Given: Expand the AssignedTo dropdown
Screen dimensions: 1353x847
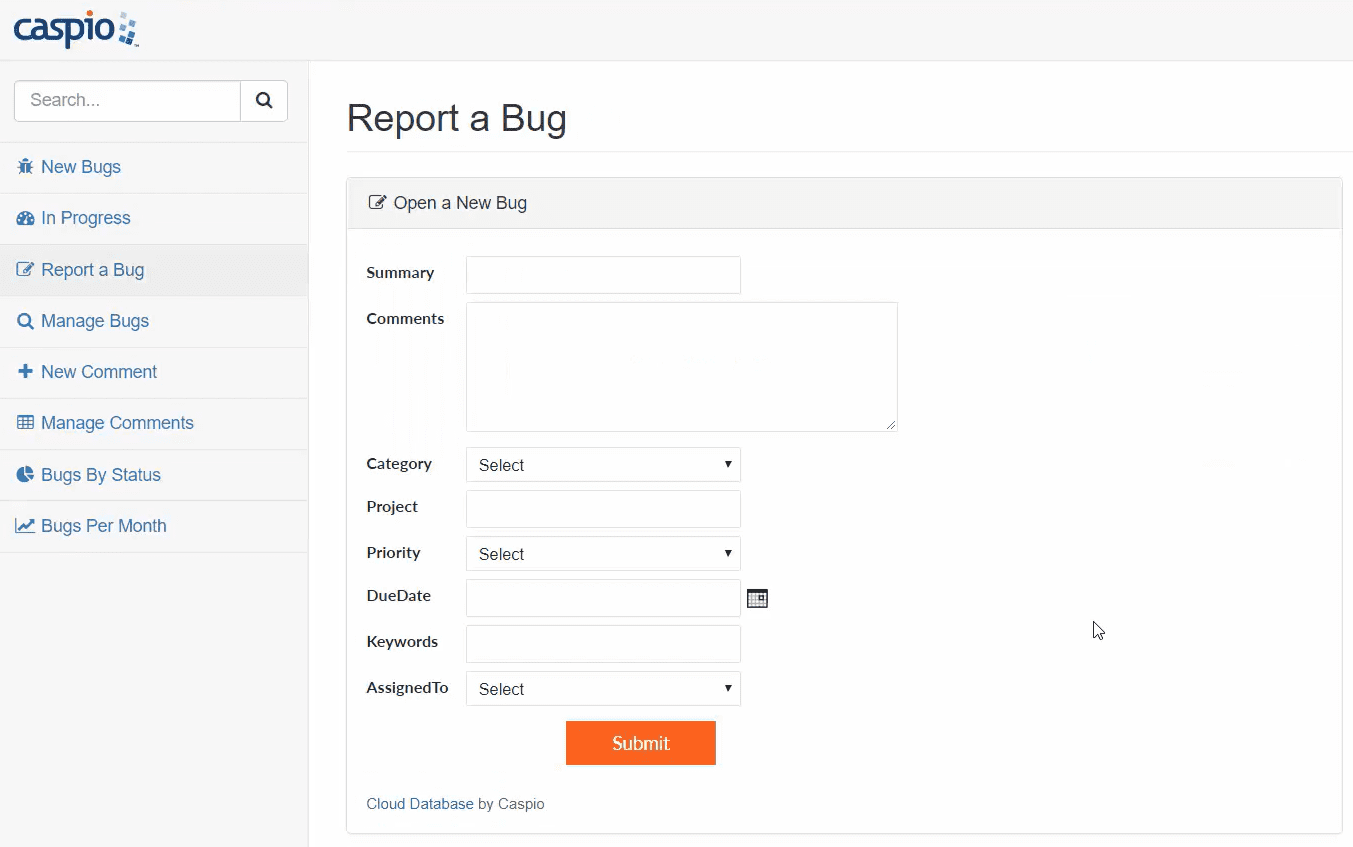Looking at the screenshot, I should click(x=603, y=689).
